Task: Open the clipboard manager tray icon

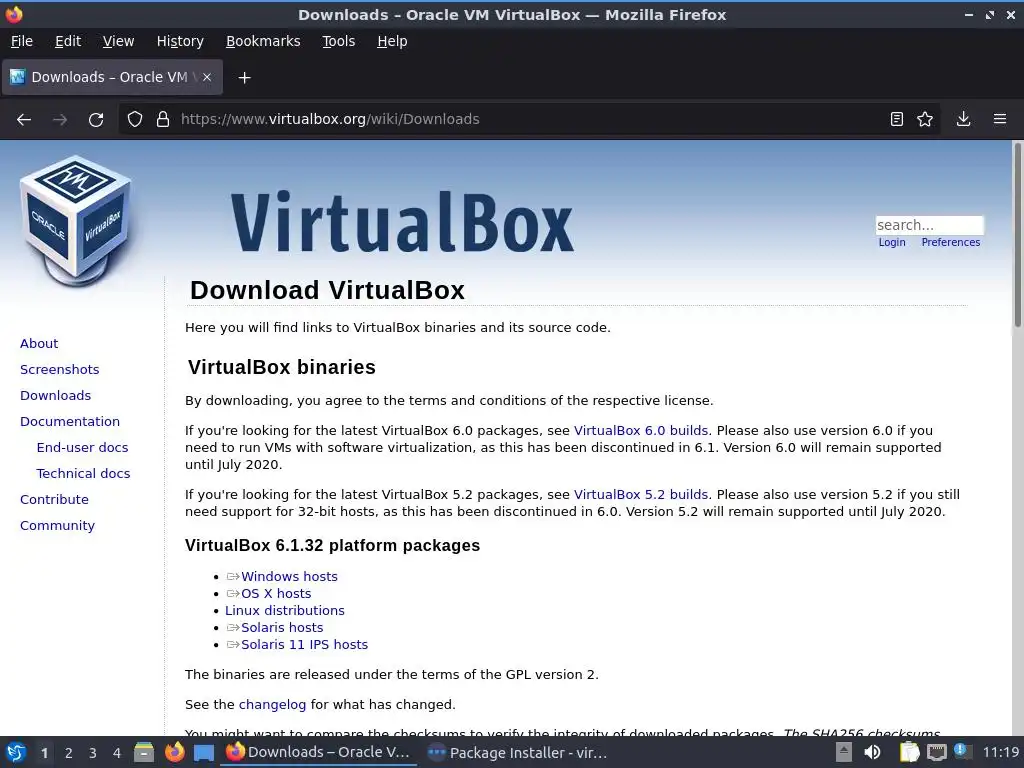Action: [908, 752]
